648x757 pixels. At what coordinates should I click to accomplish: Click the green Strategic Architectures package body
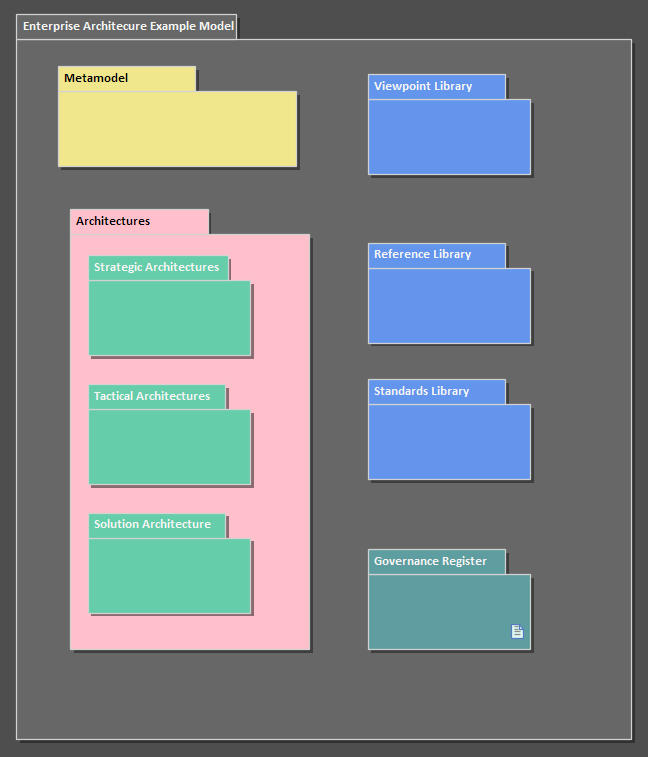click(169, 318)
